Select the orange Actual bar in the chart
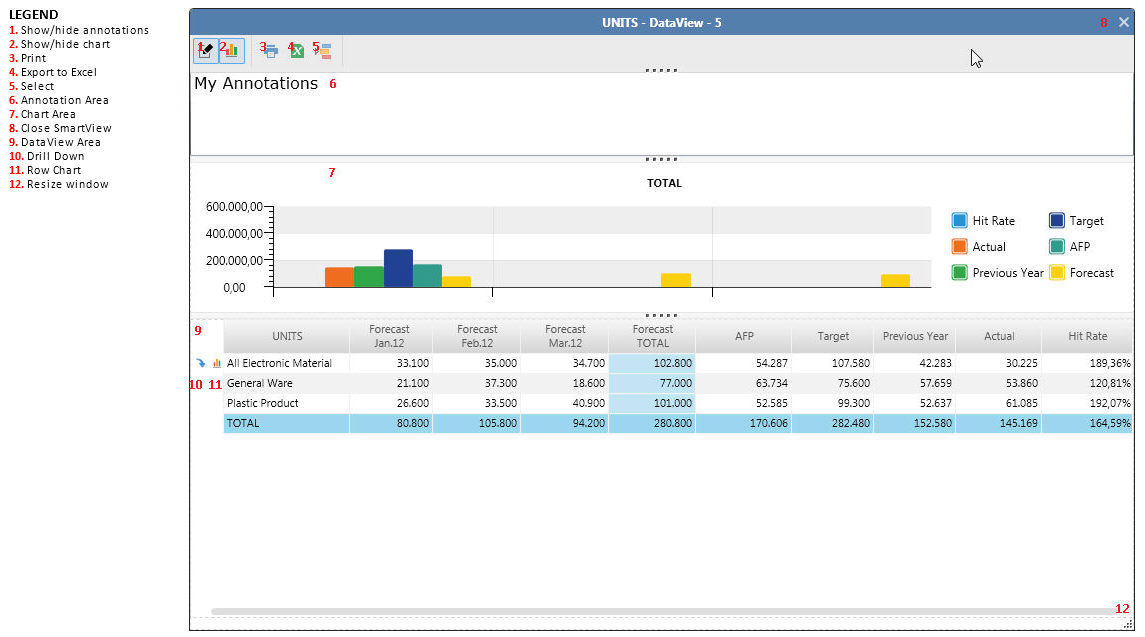1145x637 pixels. [340, 277]
